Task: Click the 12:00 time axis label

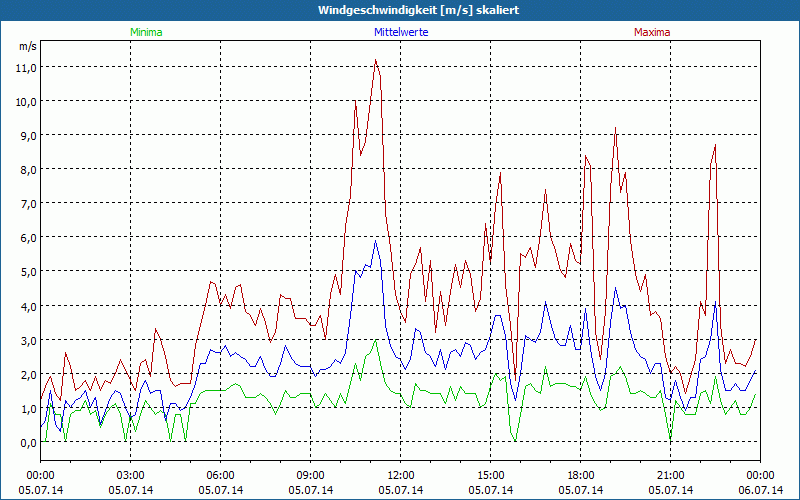Action: [x=401, y=476]
